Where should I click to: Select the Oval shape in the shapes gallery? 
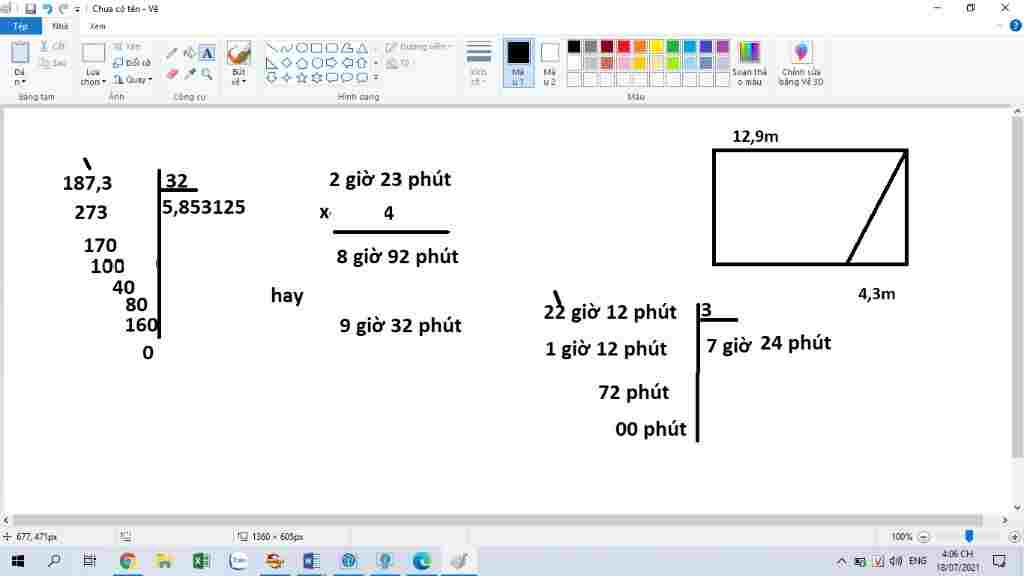(301, 47)
